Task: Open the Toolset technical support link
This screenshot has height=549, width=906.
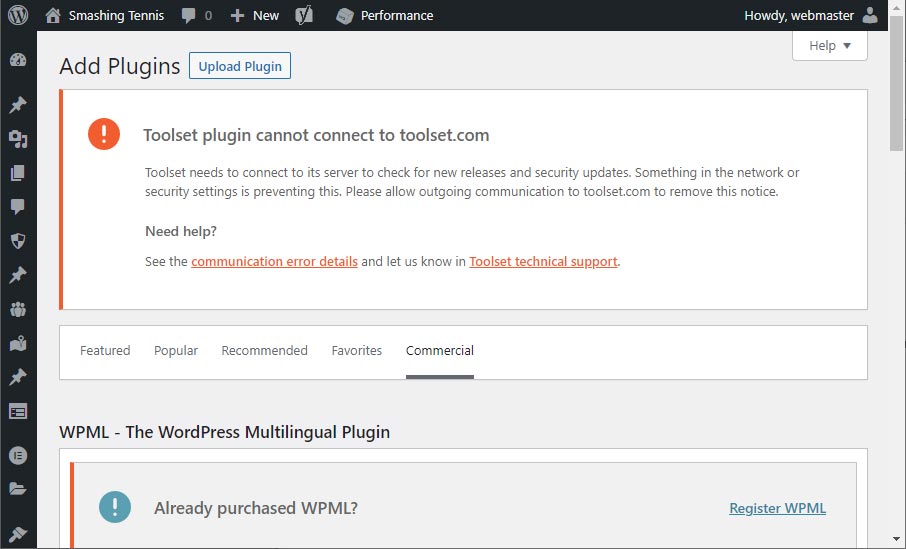Action: pos(543,261)
